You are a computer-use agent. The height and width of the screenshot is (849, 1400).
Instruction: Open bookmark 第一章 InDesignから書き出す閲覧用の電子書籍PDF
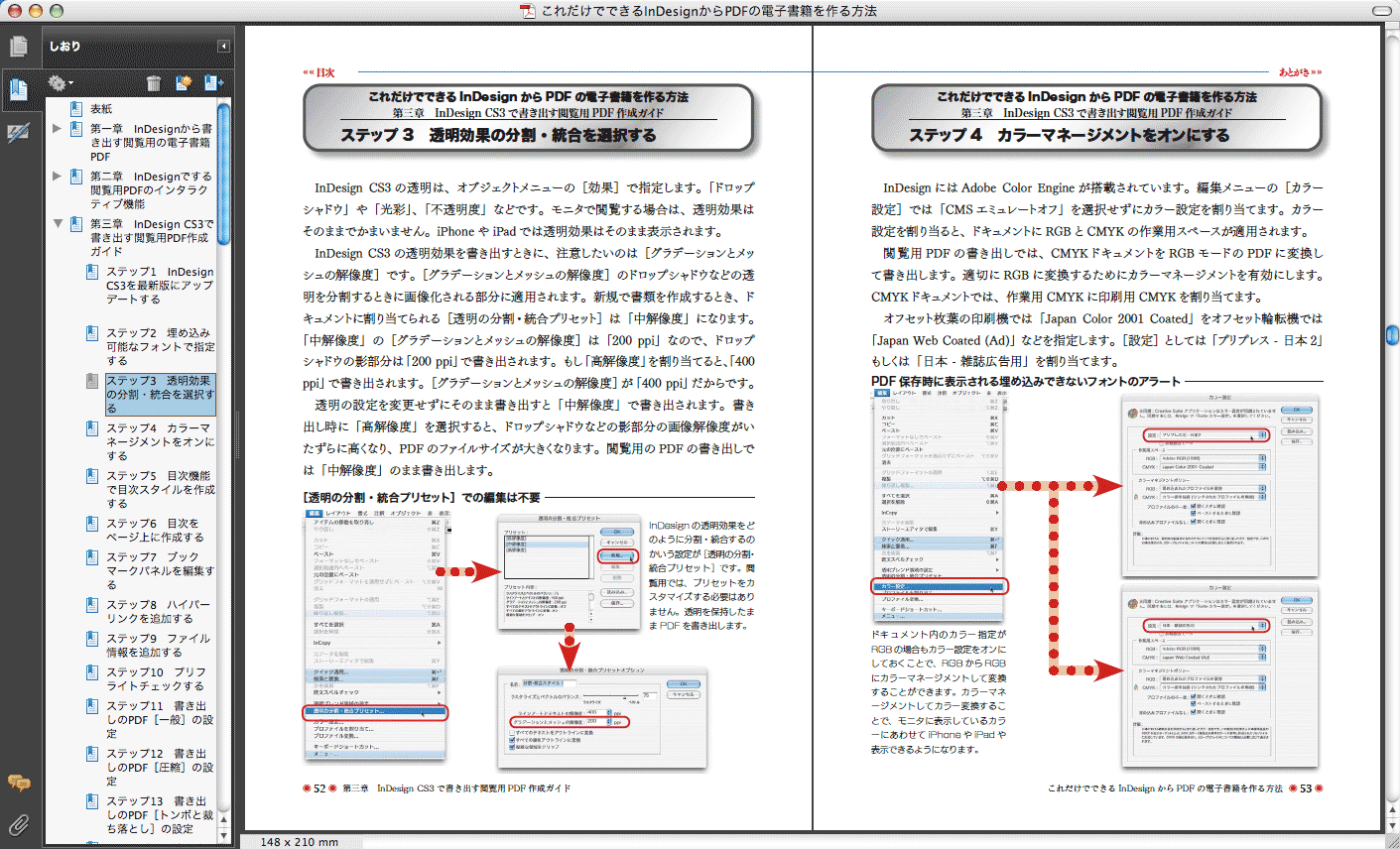(151, 143)
